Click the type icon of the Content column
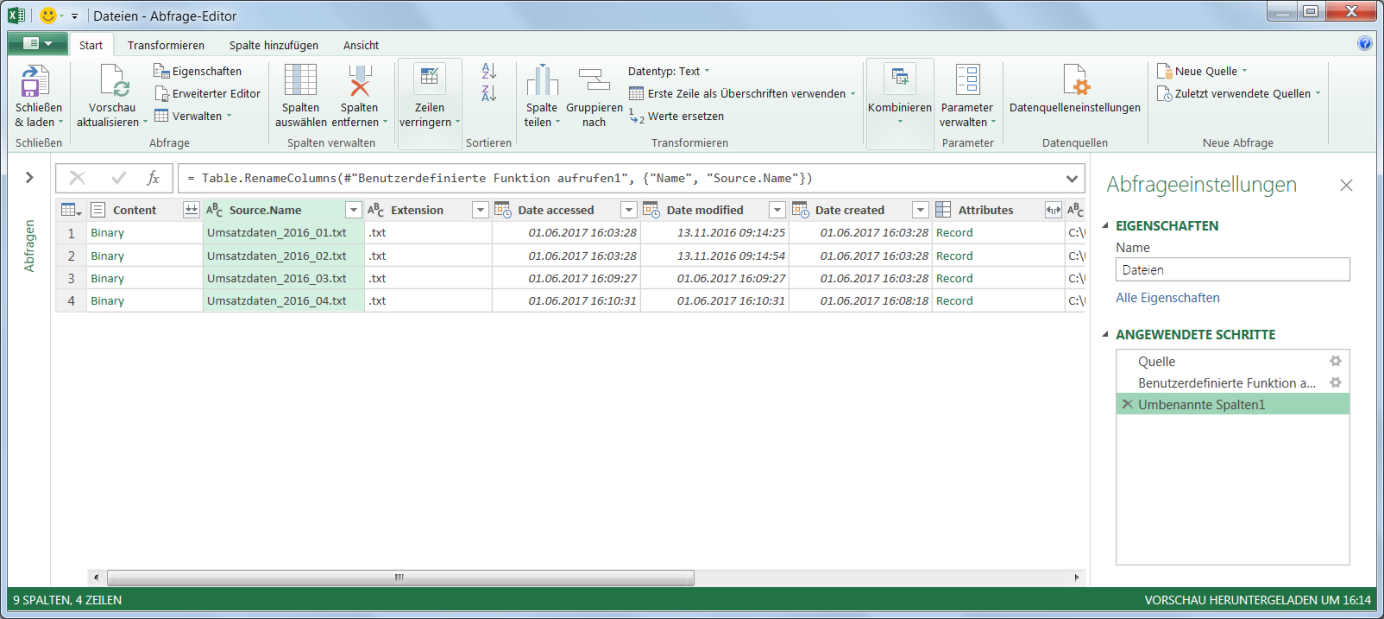The image size is (1384, 619). [98, 210]
